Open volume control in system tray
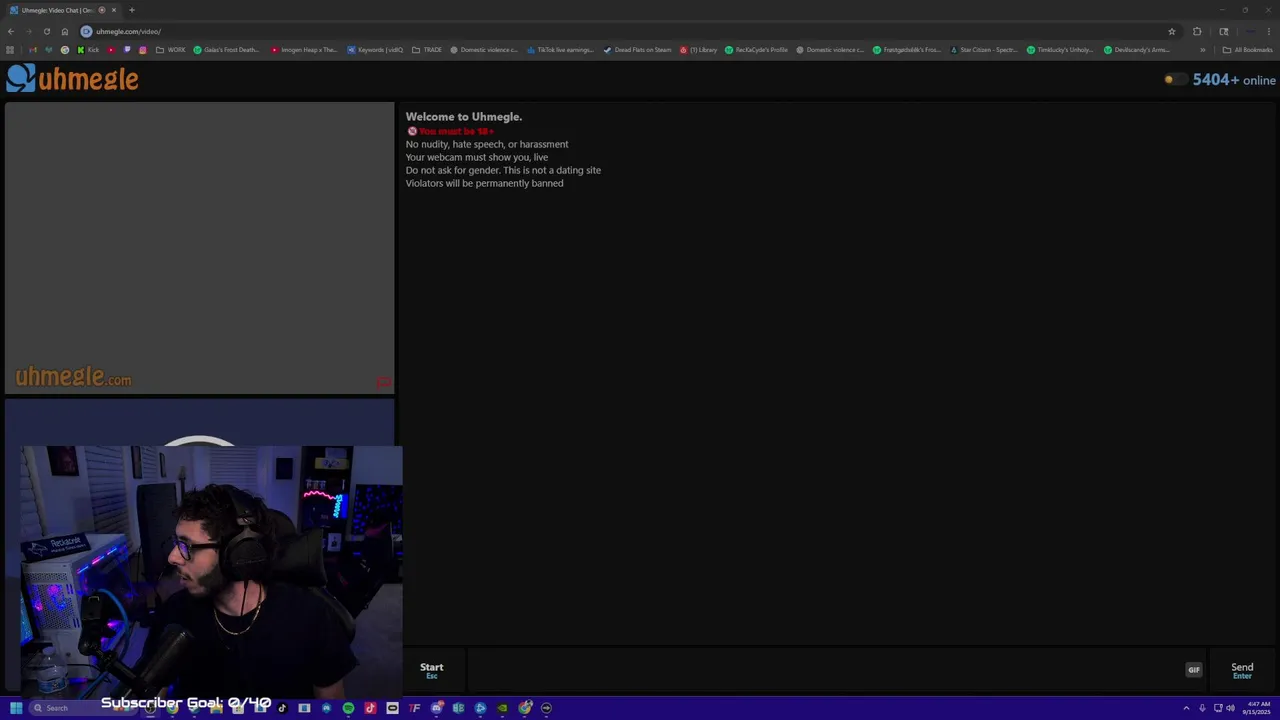 (x=1231, y=708)
